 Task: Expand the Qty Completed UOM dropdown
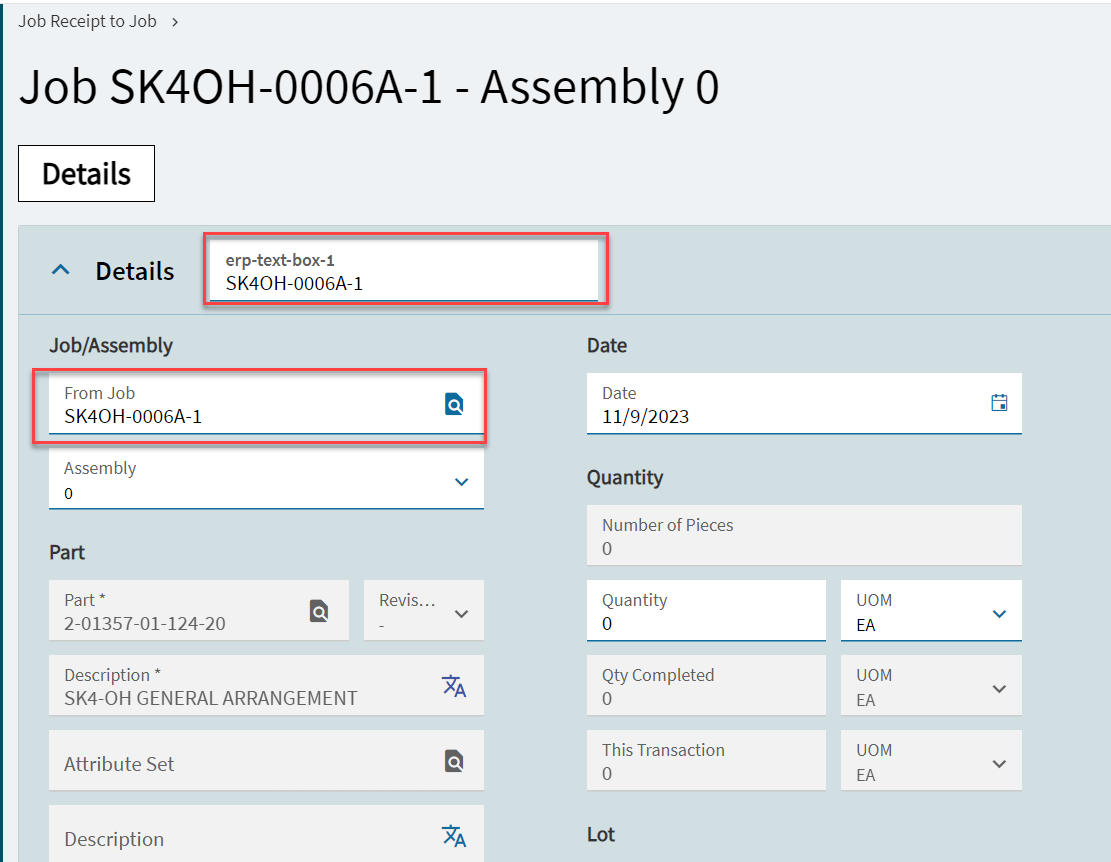click(x=998, y=688)
